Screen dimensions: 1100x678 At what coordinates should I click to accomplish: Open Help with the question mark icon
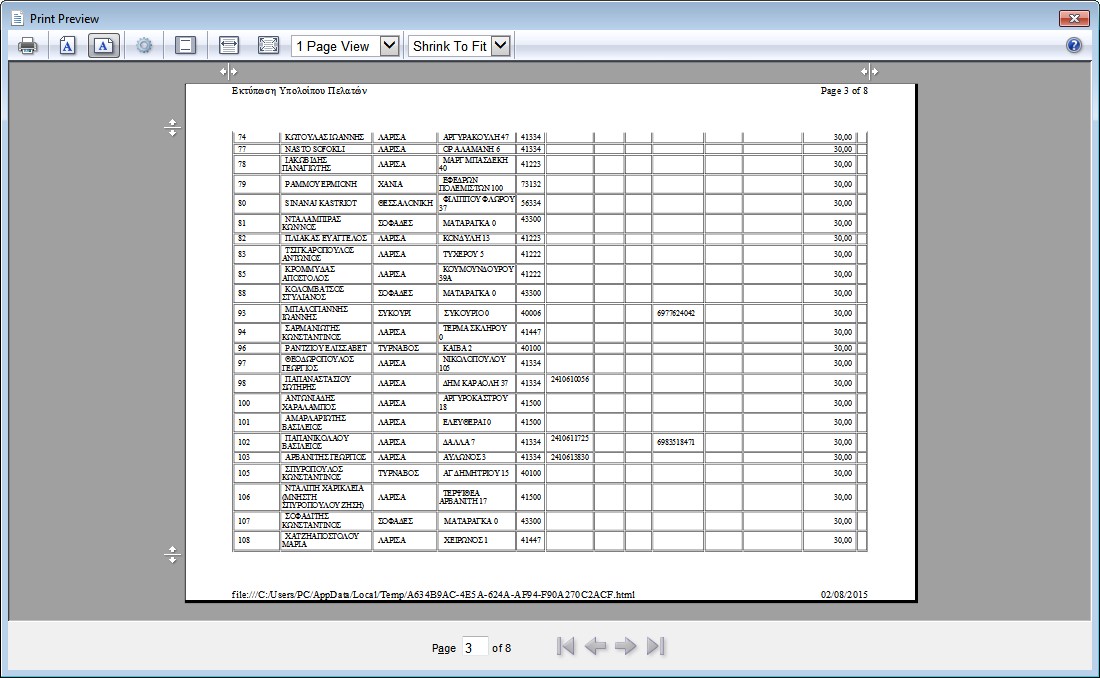tap(1074, 46)
